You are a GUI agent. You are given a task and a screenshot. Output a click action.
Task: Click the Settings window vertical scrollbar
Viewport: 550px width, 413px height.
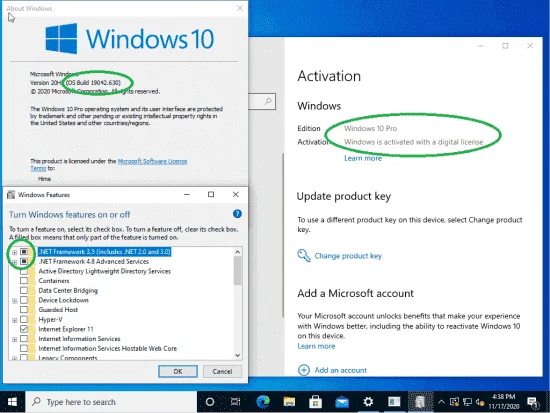[283, 235]
